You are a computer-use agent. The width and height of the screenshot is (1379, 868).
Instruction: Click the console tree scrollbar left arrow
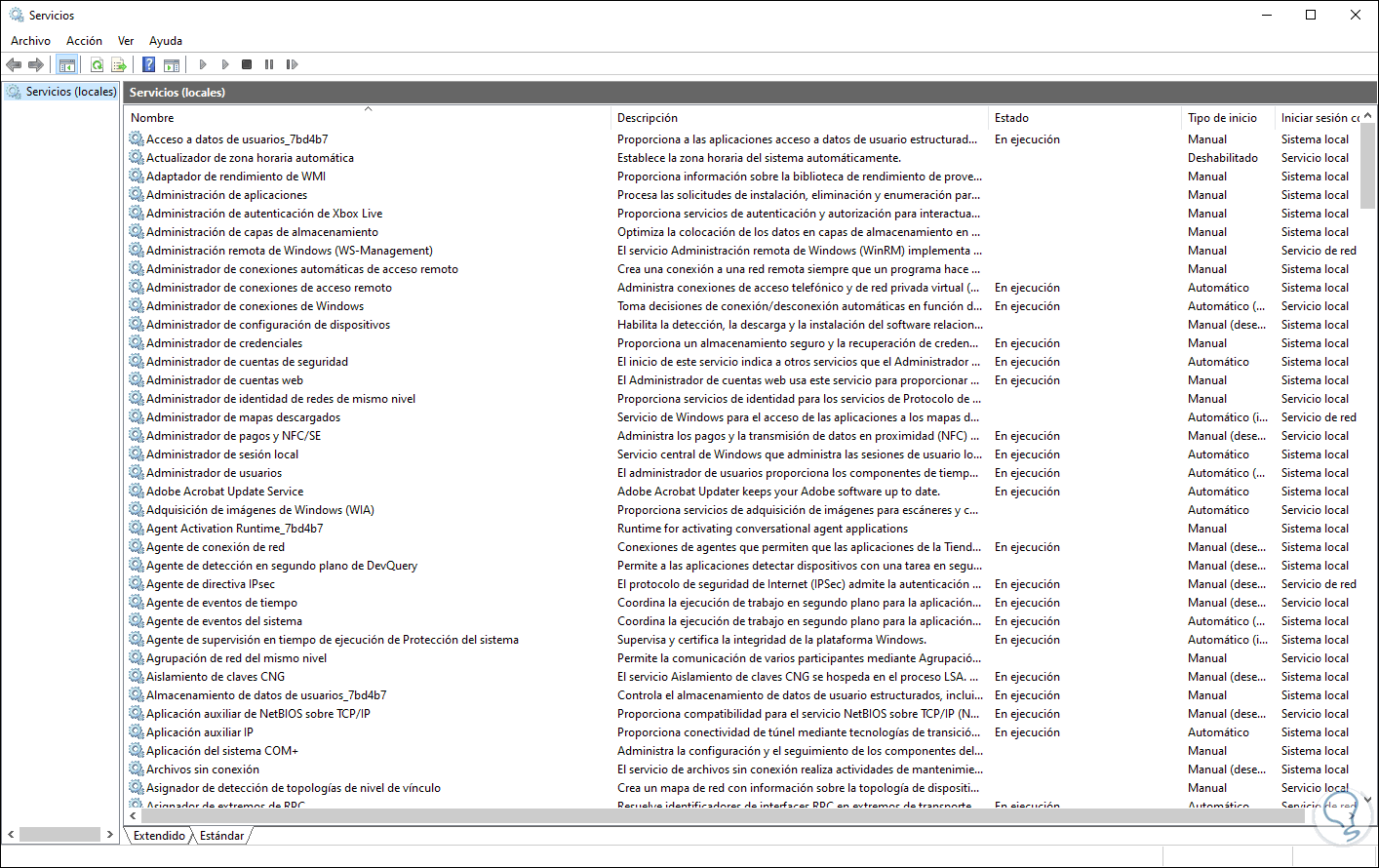11,835
